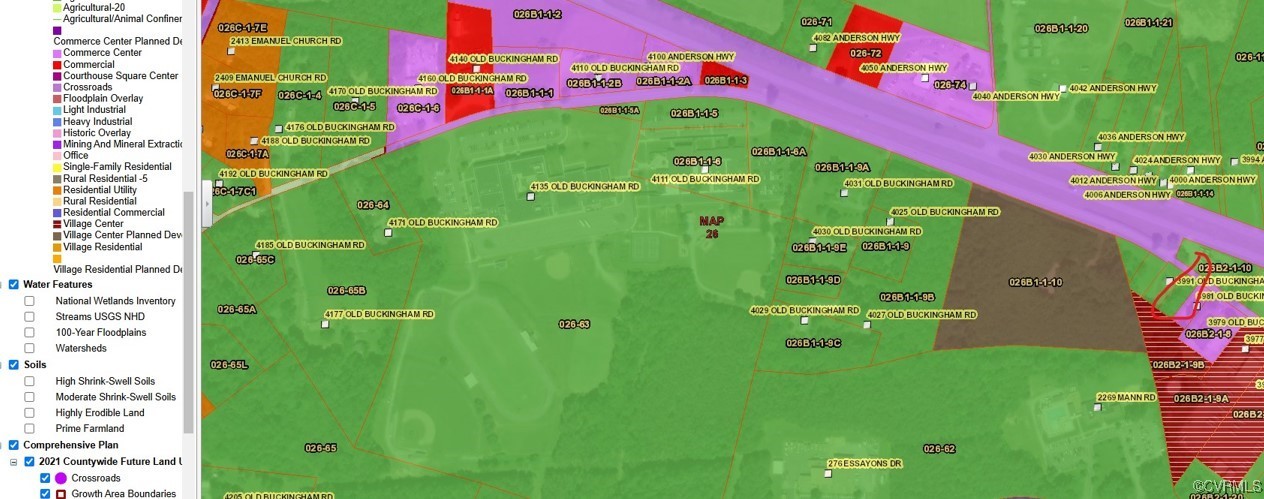Click parcel marker for 4031 Old Buckingham Rd

point(844,193)
